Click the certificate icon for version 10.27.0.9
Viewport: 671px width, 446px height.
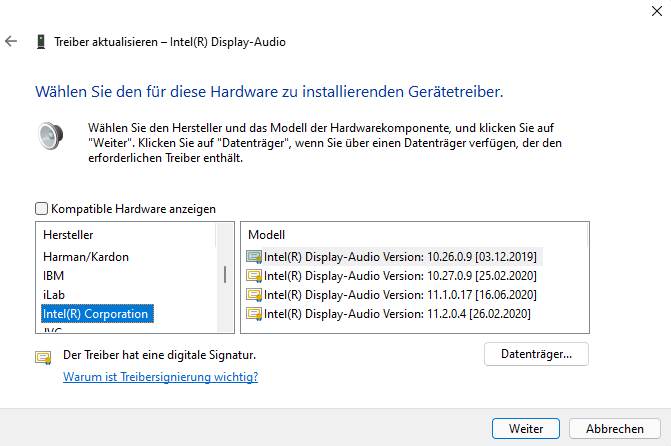pyautogui.click(x=254, y=276)
